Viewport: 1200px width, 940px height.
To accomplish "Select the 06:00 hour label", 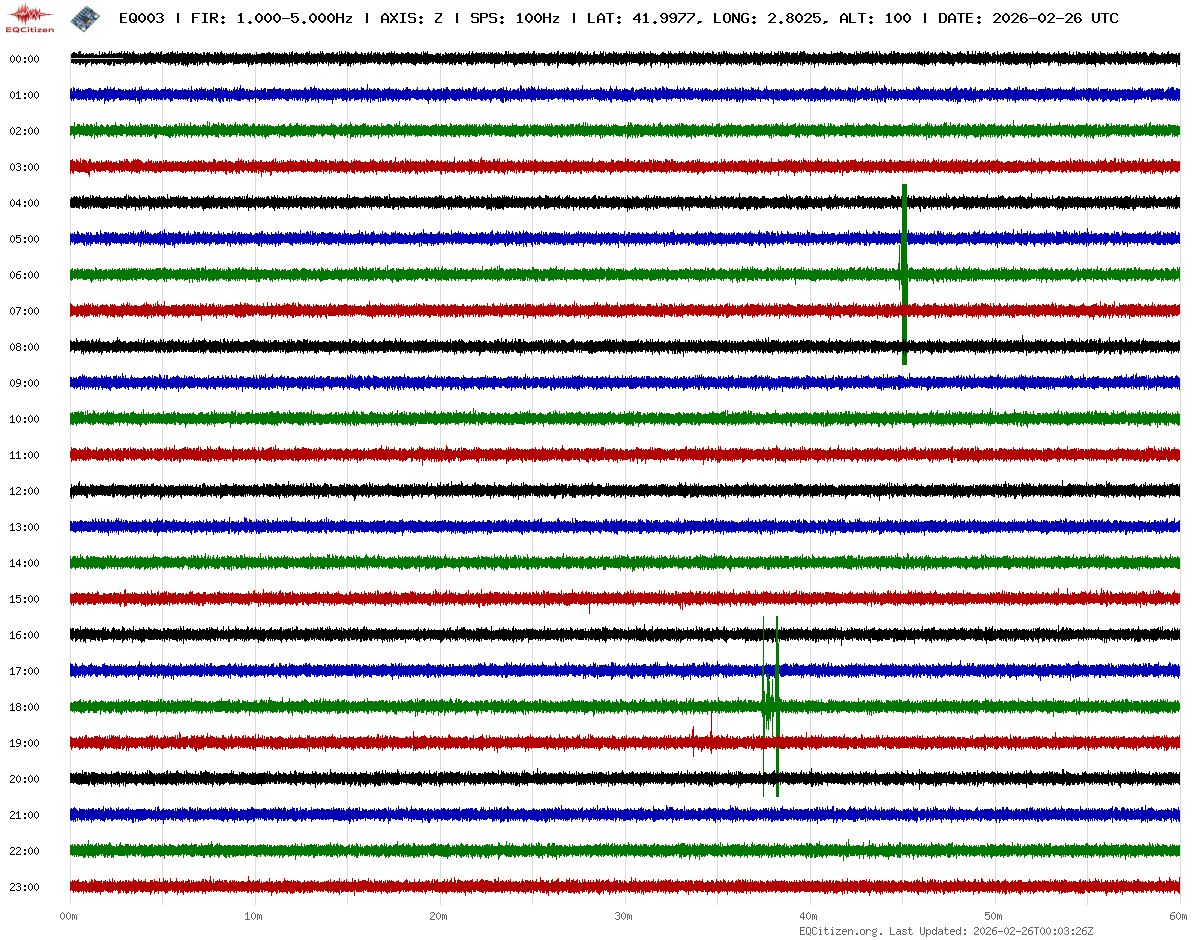I will (24, 275).
